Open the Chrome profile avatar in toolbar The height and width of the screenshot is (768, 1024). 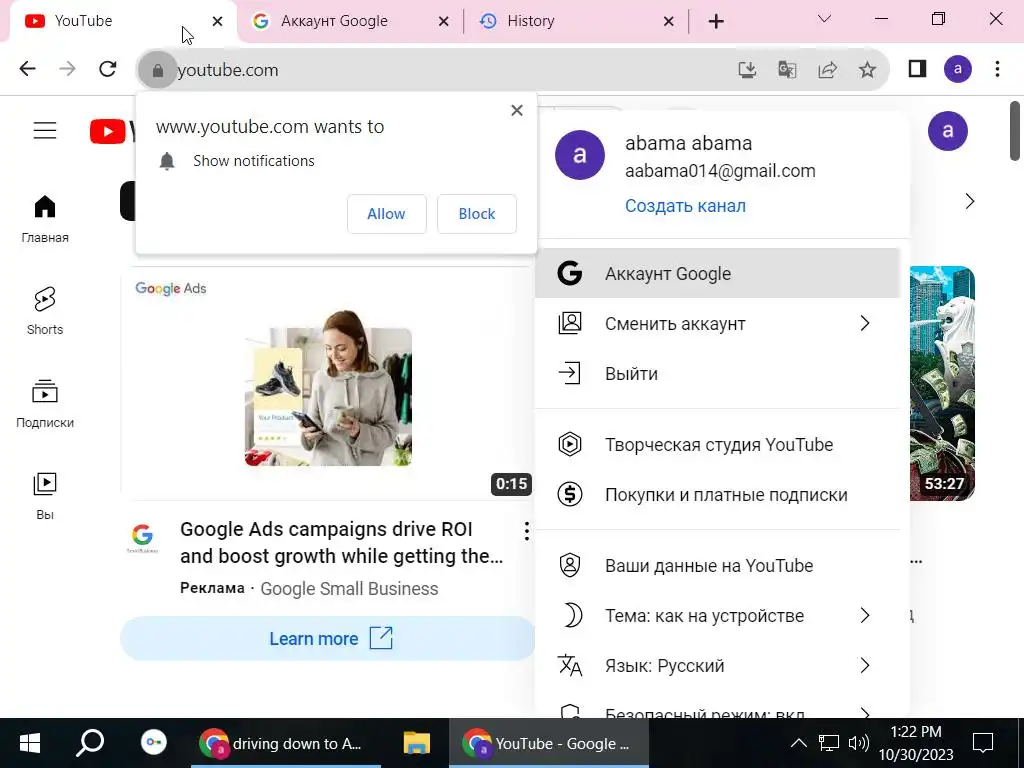[957, 69]
